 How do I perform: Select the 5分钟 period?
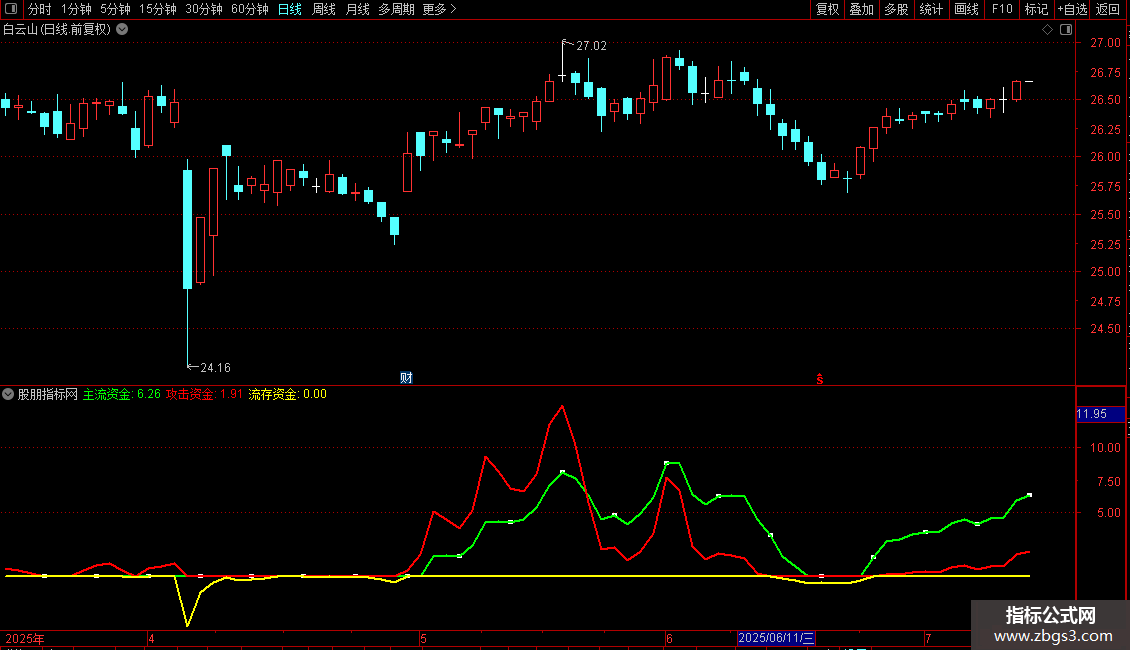[115, 9]
